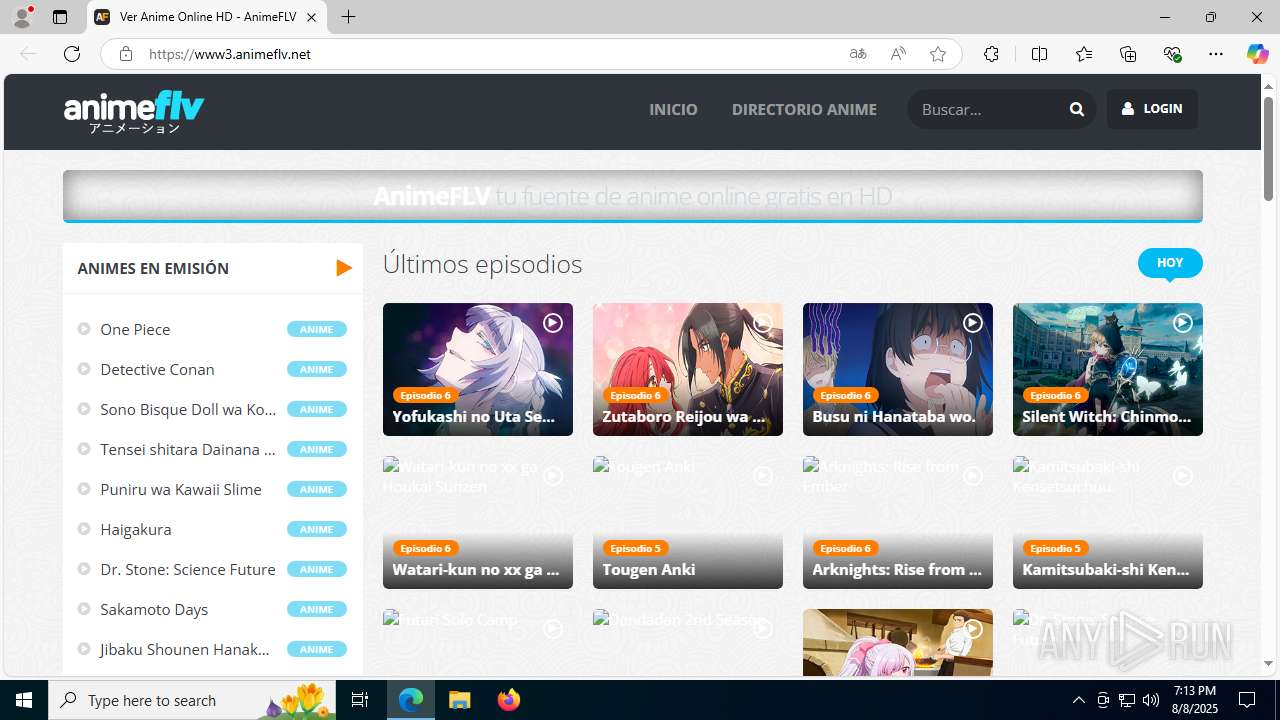
Task: Add page to favorites with star icon
Action: pyautogui.click(x=938, y=54)
